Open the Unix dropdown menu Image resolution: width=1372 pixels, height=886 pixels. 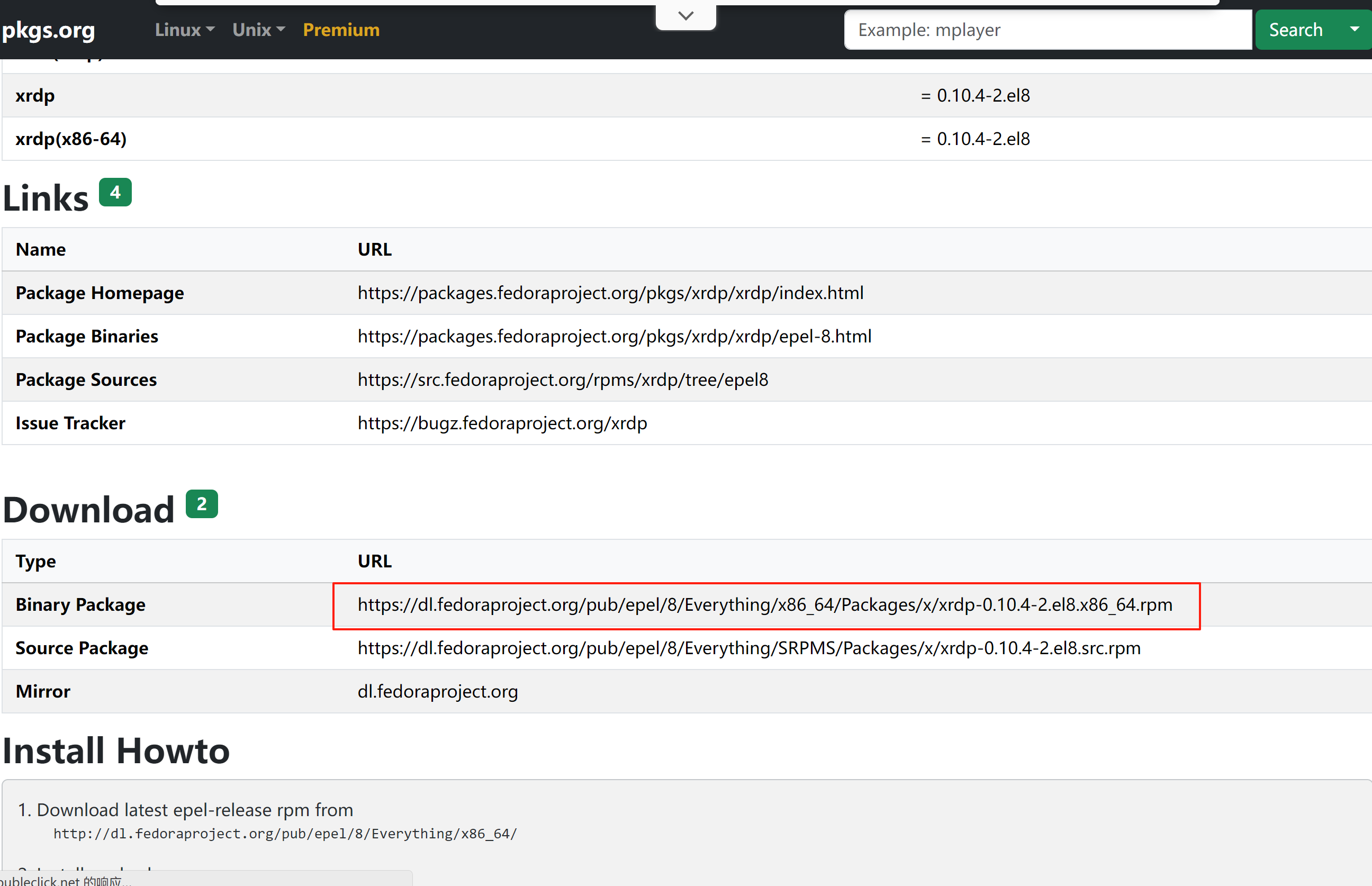pyautogui.click(x=258, y=30)
